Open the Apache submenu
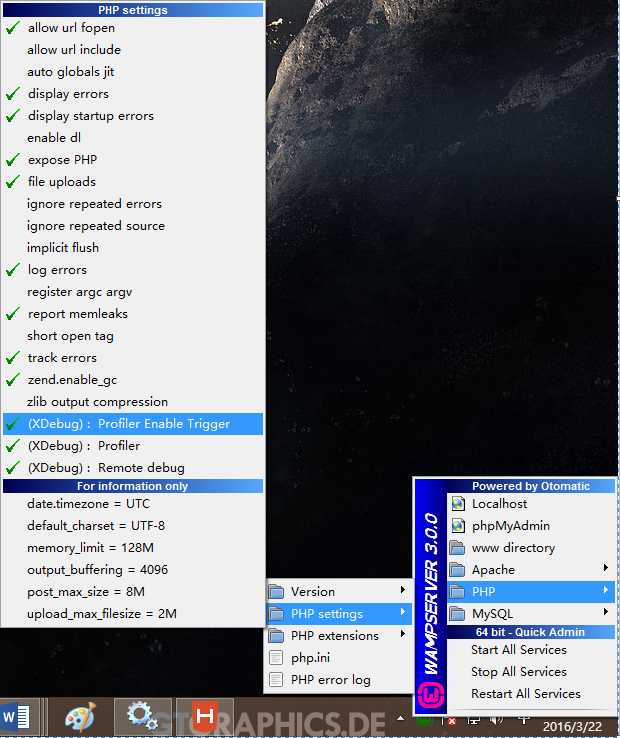Image resolution: width=620 pixels, height=738 pixels. pyautogui.click(x=531, y=570)
